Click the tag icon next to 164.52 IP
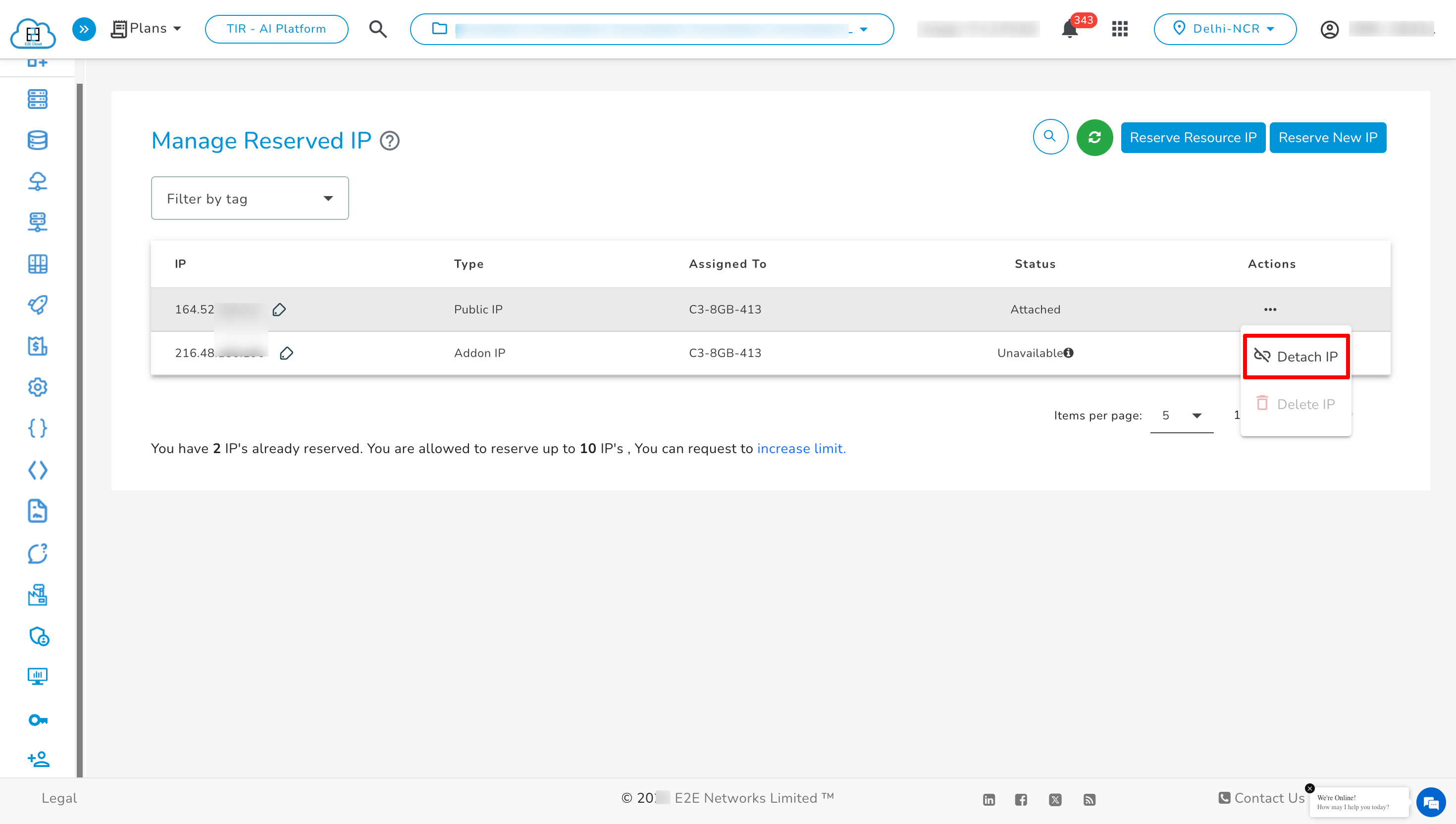1456x824 pixels. click(x=279, y=309)
